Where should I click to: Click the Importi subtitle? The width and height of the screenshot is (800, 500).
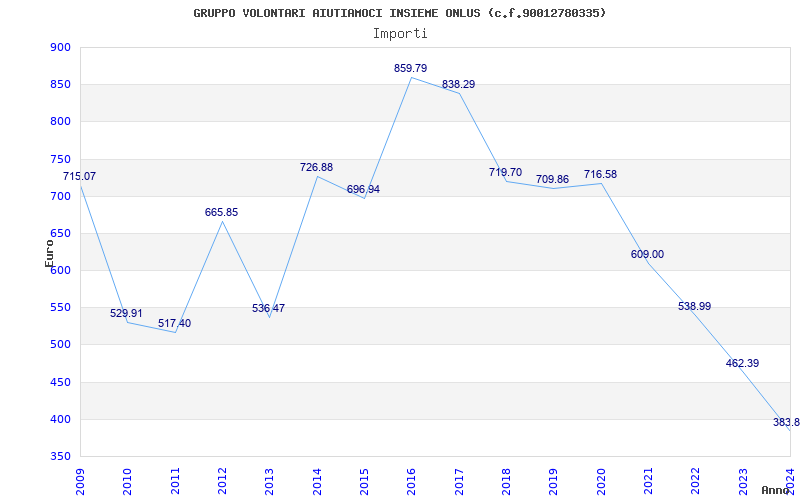click(400, 34)
